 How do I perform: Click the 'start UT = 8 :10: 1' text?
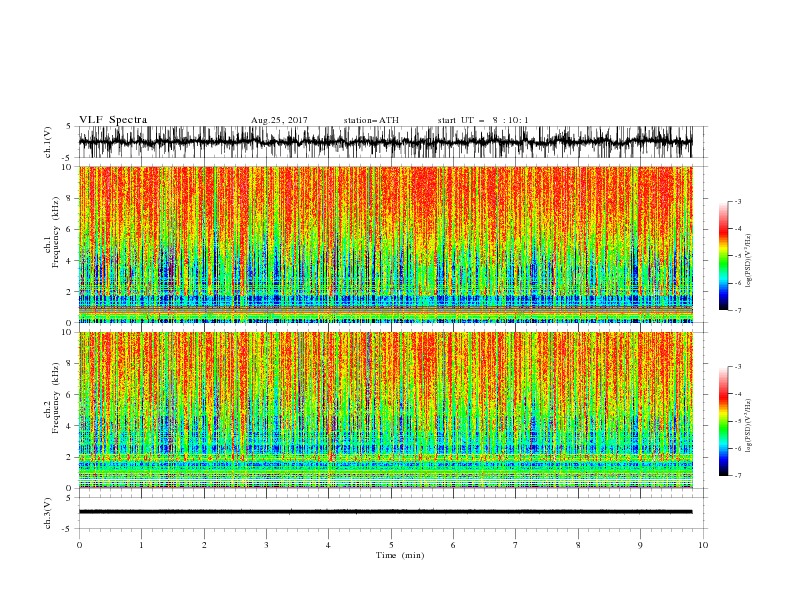point(483,120)
